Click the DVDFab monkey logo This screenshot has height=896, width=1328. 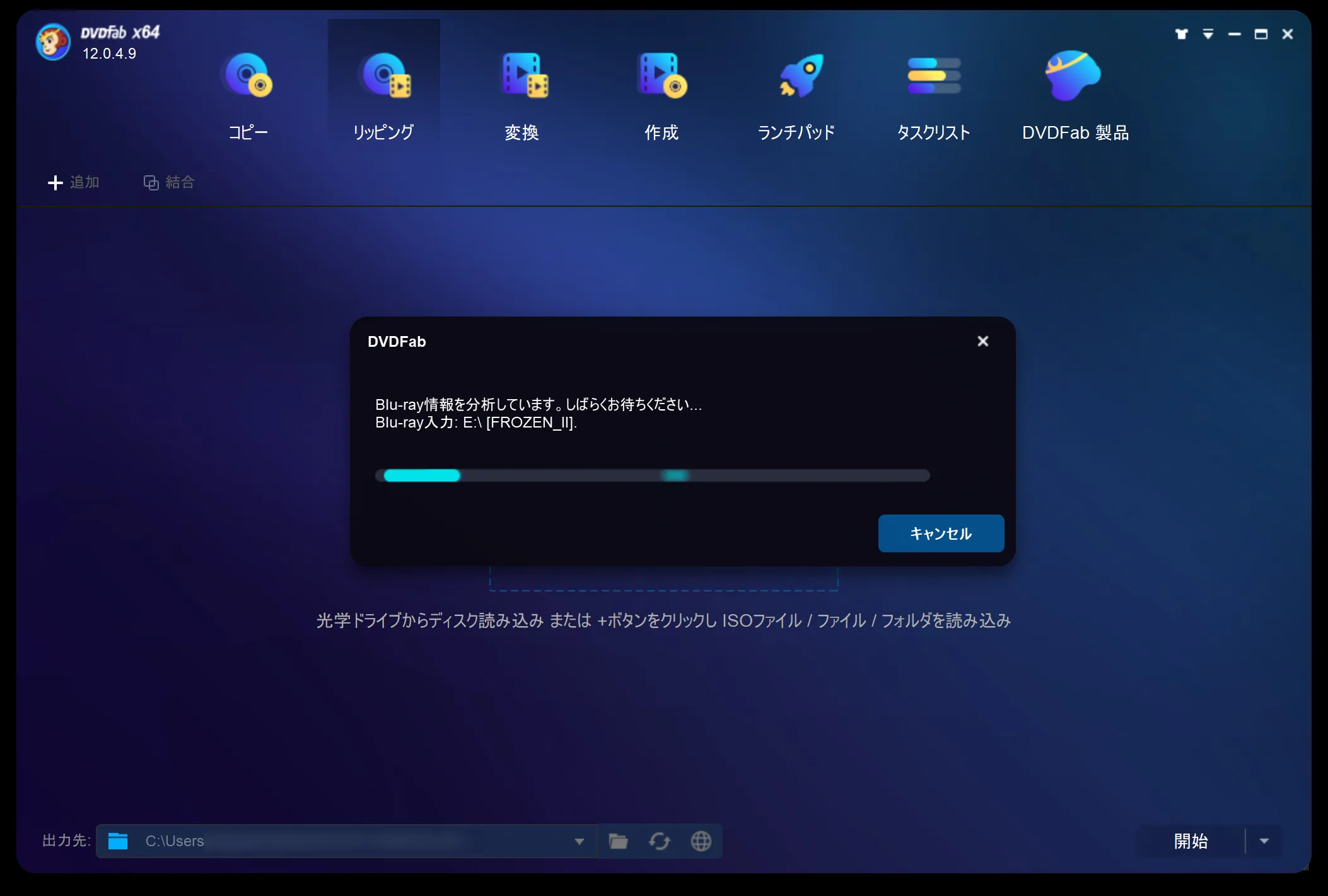[53, 42]
